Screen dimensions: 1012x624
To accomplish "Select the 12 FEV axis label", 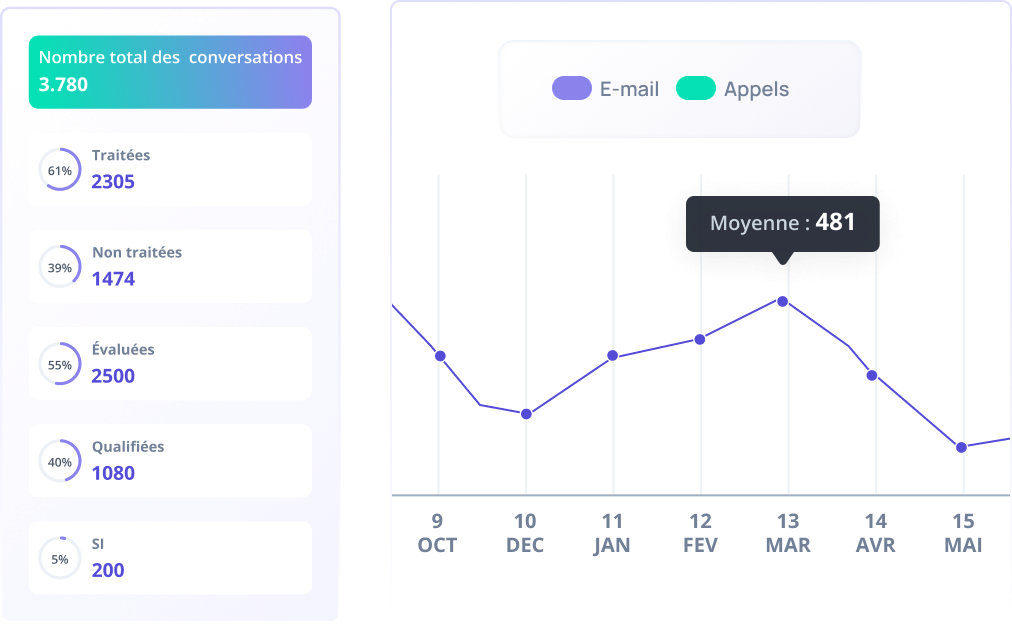I will pos(700,533).
